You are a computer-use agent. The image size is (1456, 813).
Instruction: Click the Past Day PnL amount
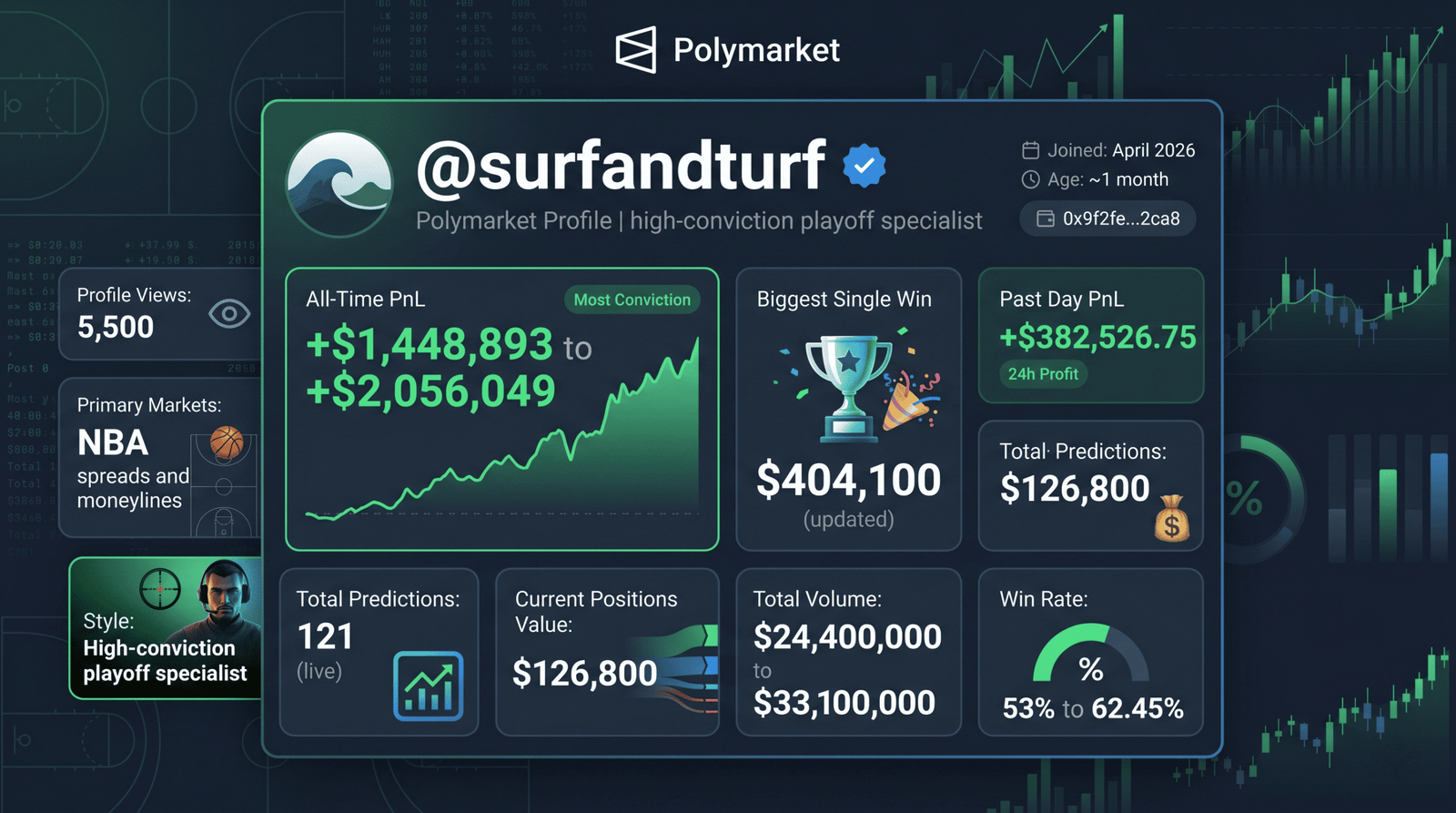click(x=1097, y=338)
